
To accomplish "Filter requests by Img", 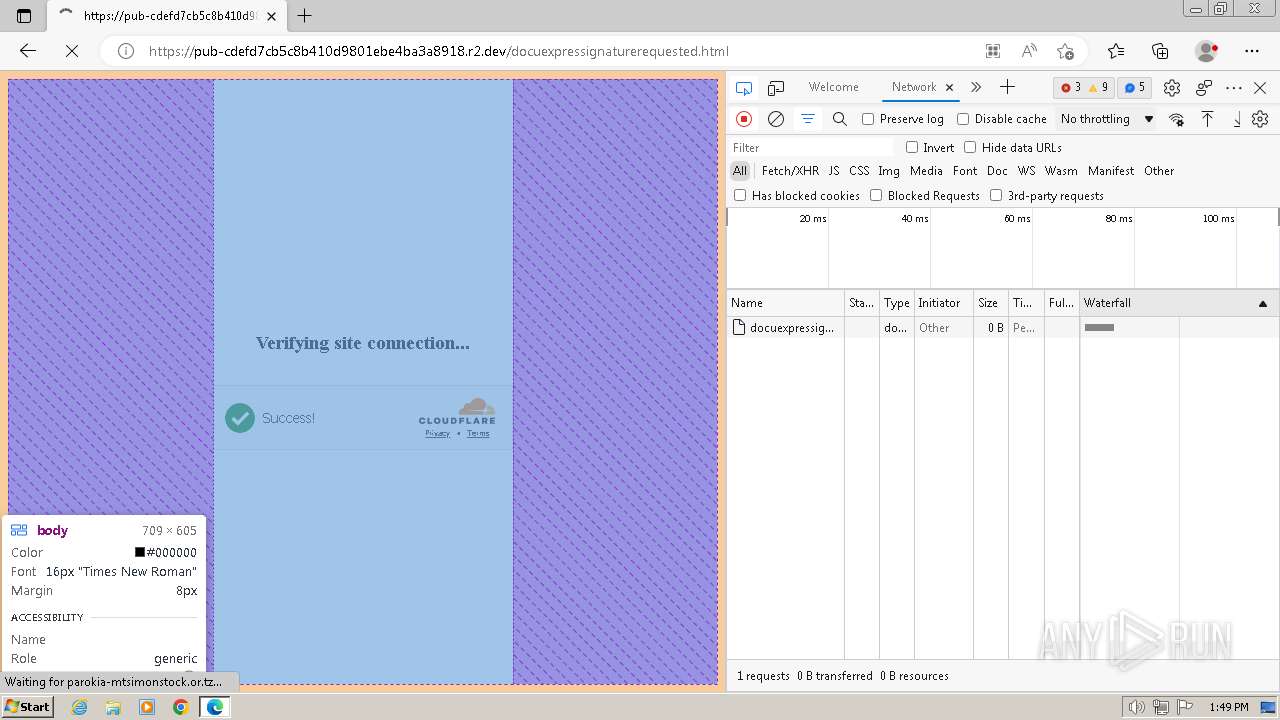I will (x=889, y=171).
